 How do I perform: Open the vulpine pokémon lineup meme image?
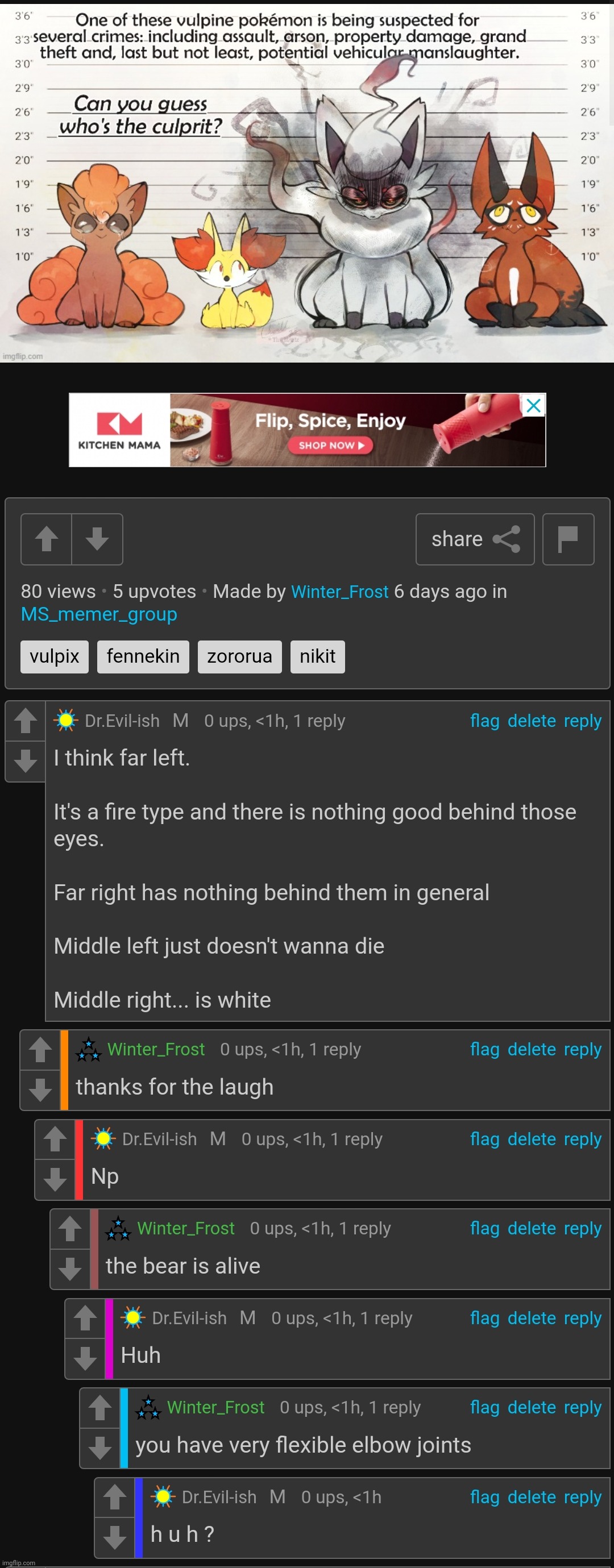click(307, 181)
